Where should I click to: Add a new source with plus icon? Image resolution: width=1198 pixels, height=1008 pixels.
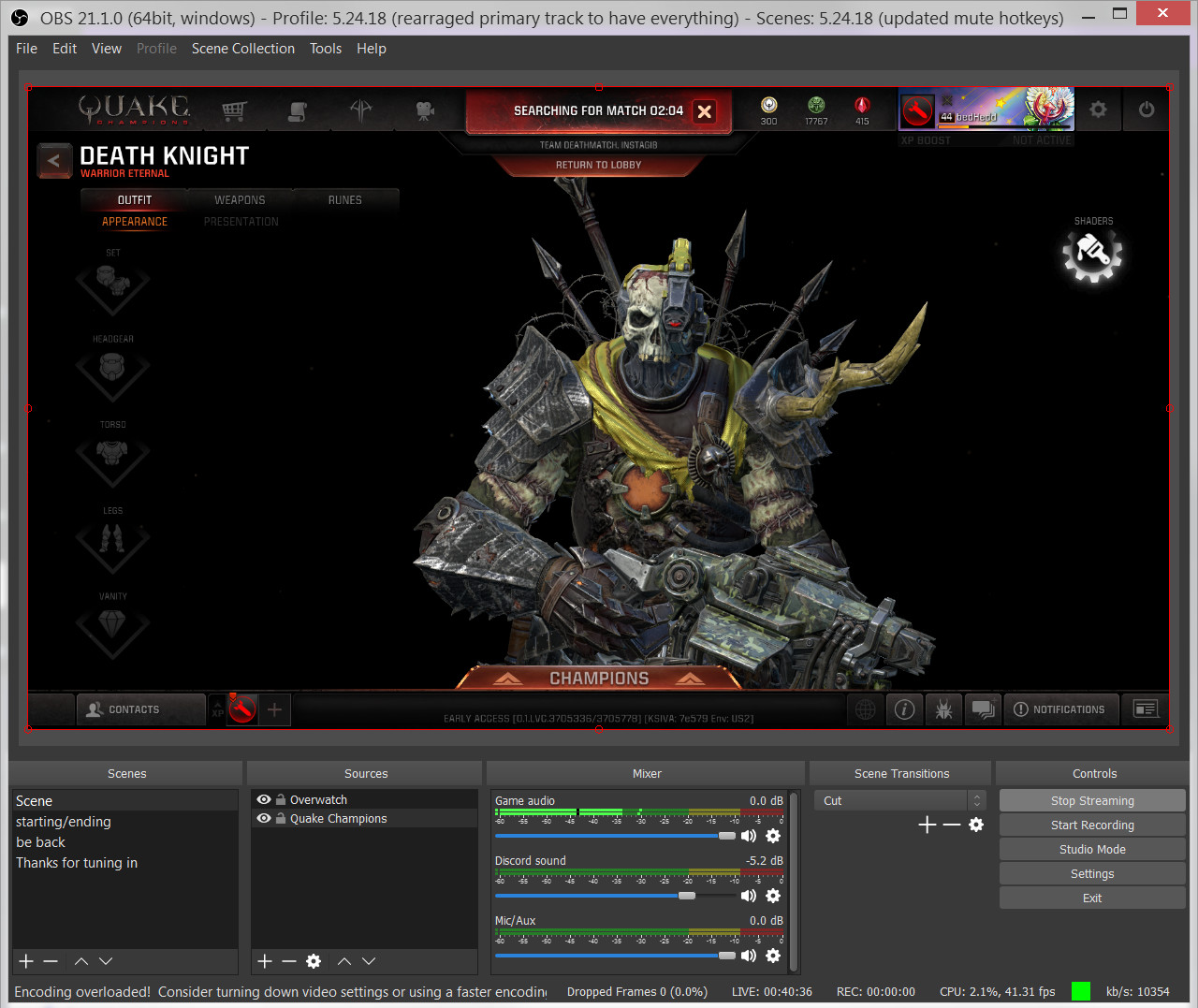pyautogui.click(x=265, y=961)
